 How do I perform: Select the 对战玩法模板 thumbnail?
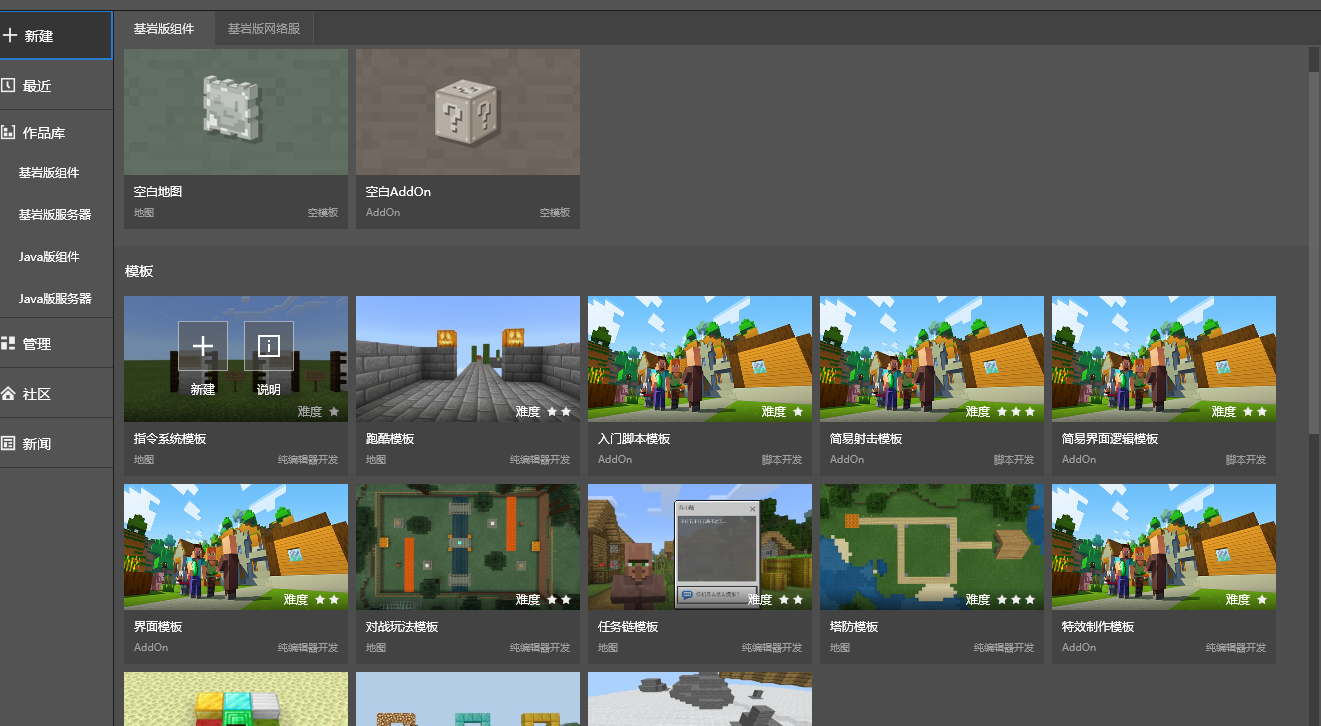click(x=468, y=547)
